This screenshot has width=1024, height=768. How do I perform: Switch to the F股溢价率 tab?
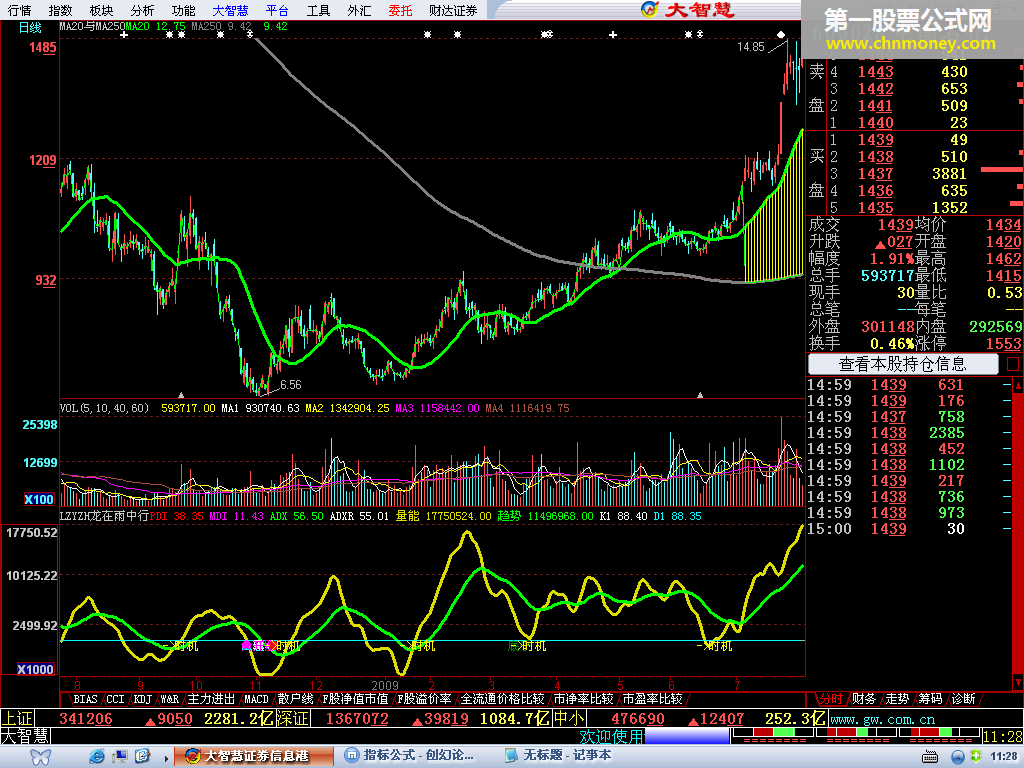pyautogui.click(x=424, y=699)
